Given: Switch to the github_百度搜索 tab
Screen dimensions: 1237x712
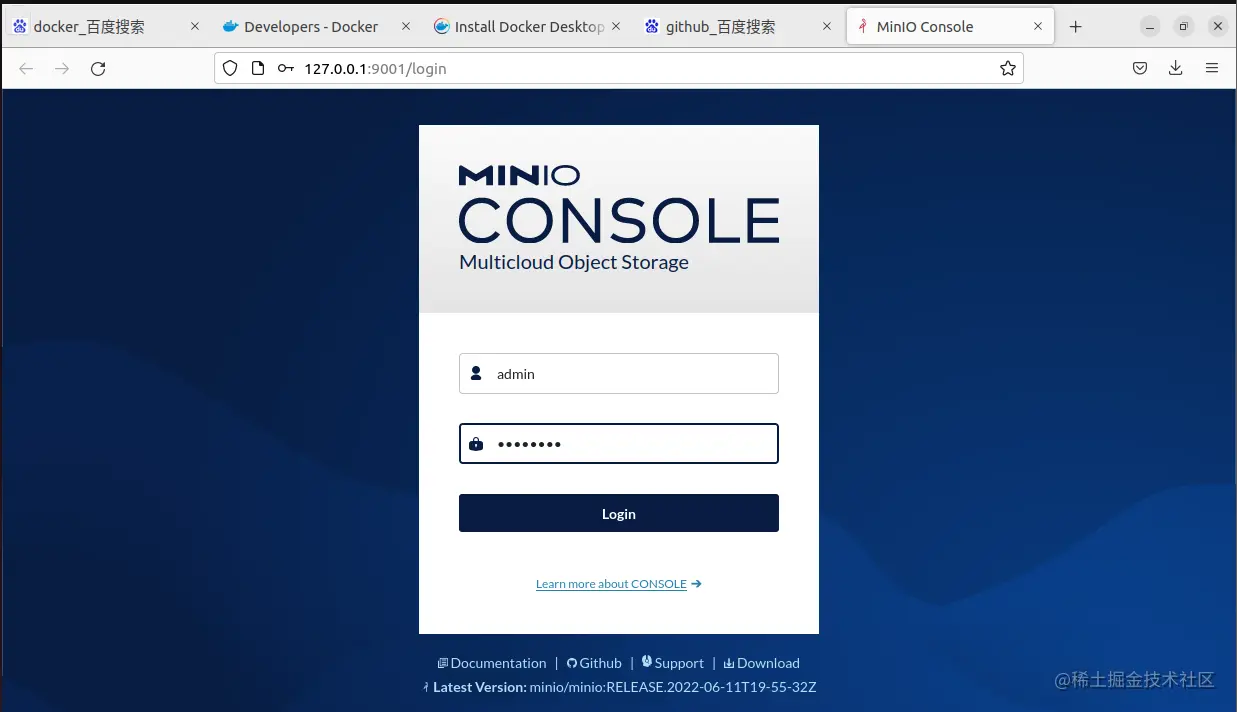Looking at the screenshot, I should tap(739, 27).
